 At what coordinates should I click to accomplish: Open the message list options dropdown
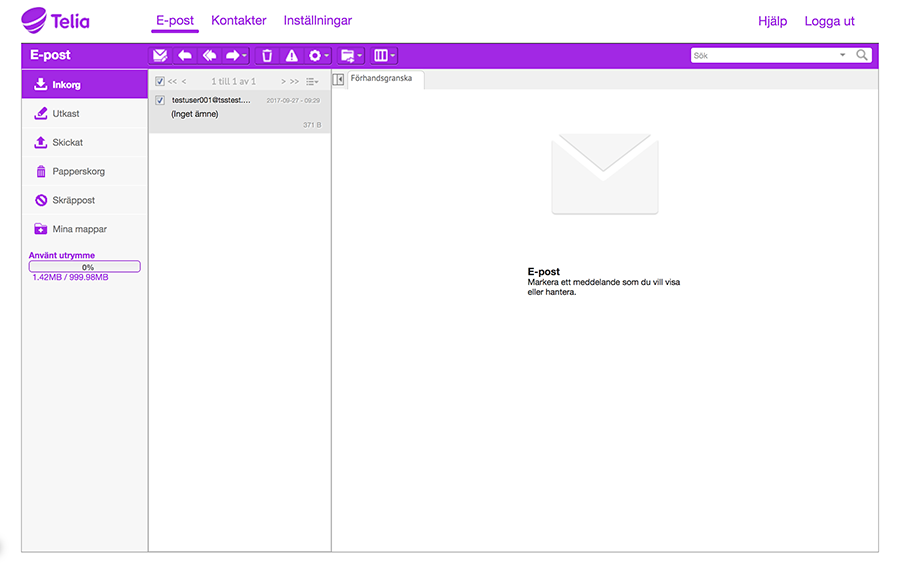click(x=312, y=81)
